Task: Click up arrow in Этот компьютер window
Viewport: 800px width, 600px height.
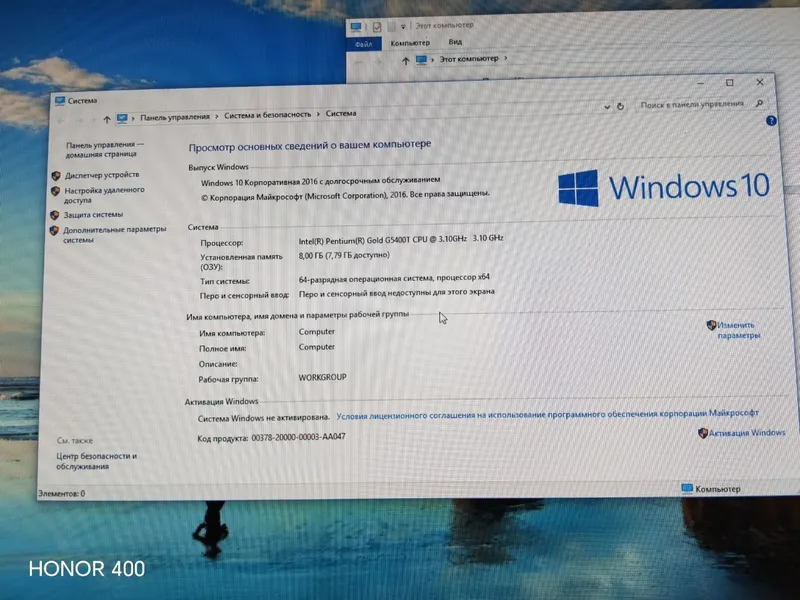Action: pos(405,61)
